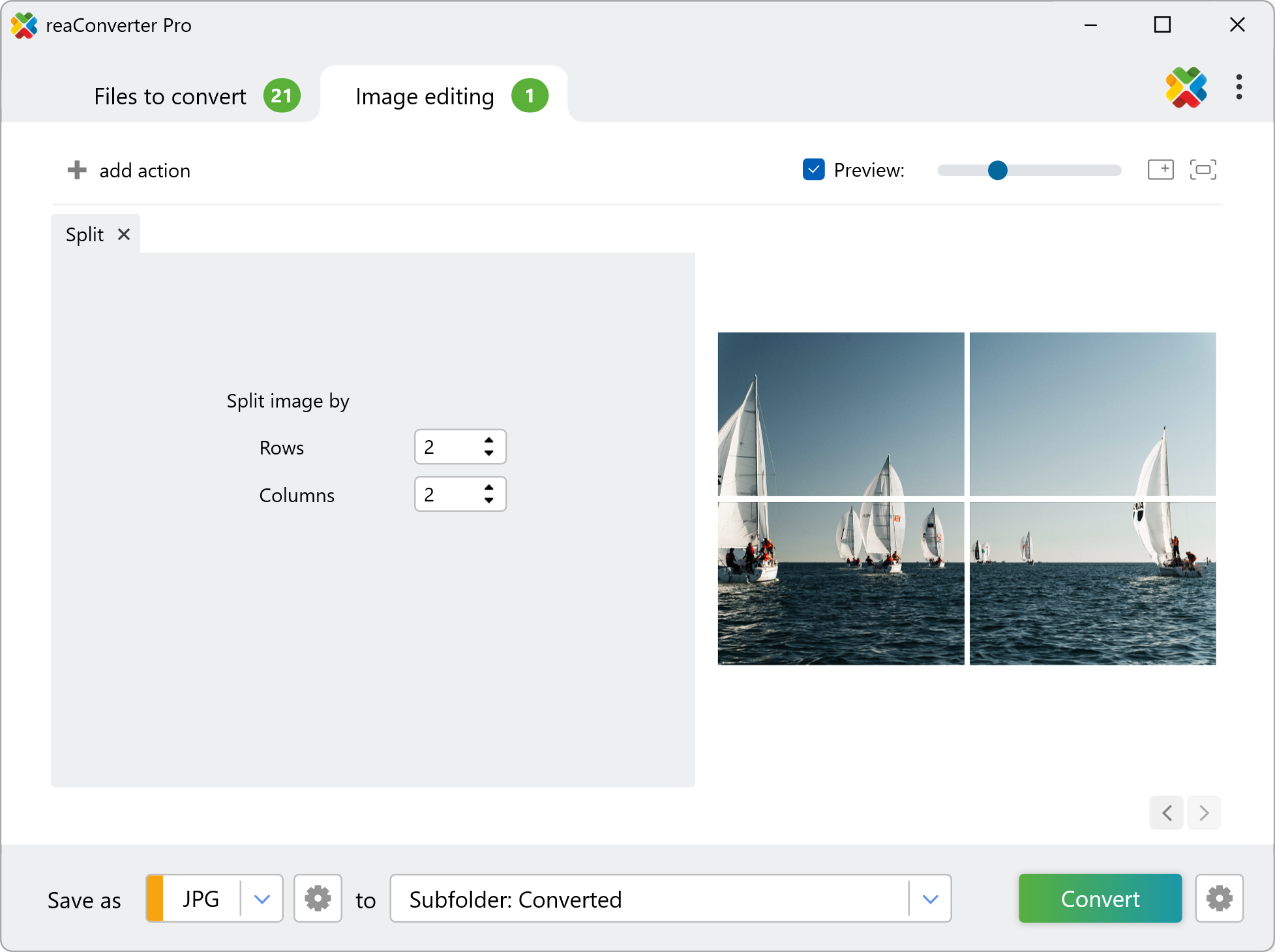Click the fit-preview-to-window icon
This screenshot has width=1275, height=952.
coord(1203,170)
